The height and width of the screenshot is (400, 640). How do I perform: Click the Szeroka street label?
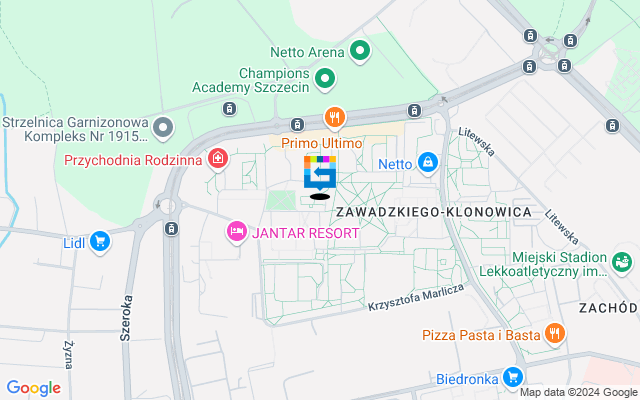tap(126, 318)
